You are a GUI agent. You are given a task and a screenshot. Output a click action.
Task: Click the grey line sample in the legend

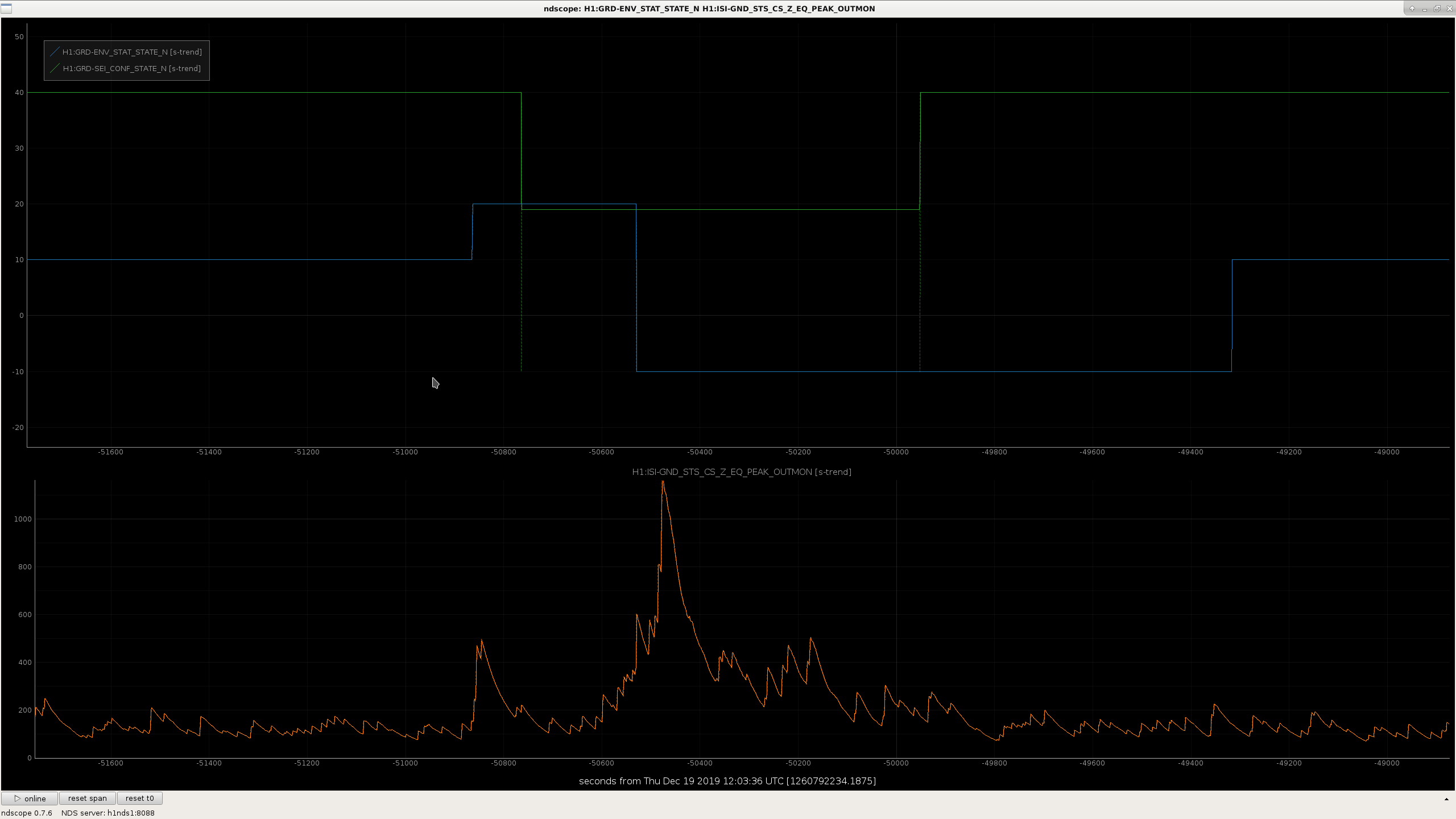pyautogui.click(x=55, y=68)
